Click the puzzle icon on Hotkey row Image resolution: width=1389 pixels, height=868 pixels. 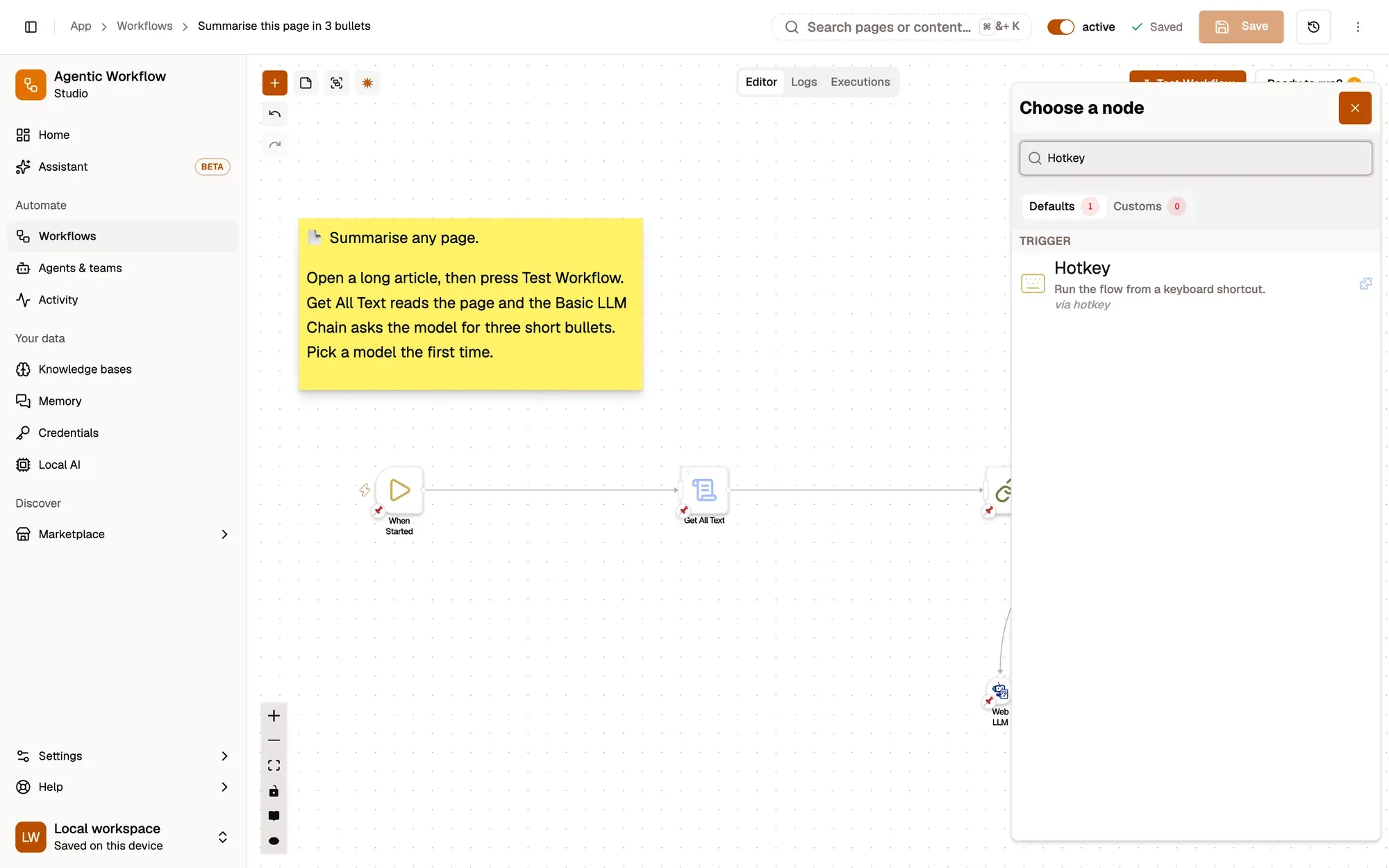(x=1365, y=283)
